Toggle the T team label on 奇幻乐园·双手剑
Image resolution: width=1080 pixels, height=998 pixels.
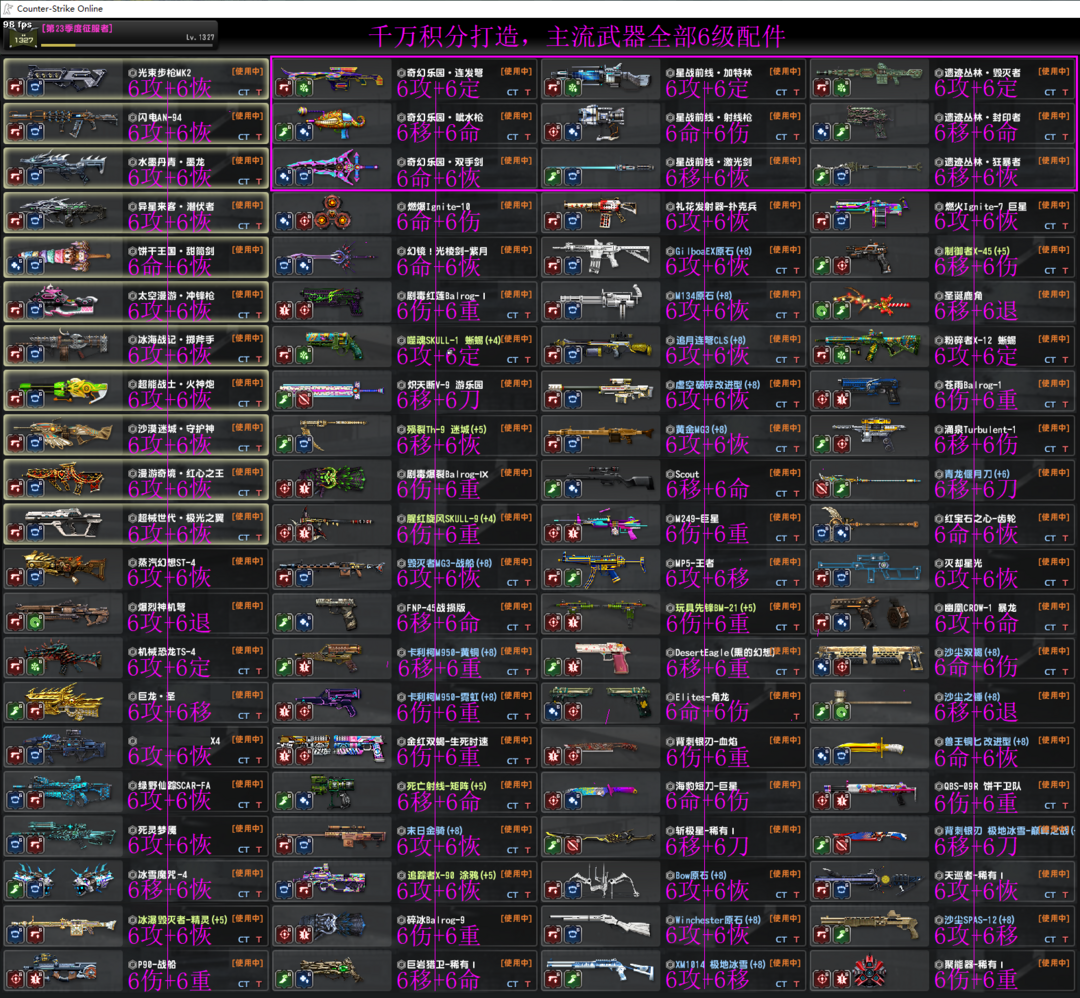coord(526,181)
